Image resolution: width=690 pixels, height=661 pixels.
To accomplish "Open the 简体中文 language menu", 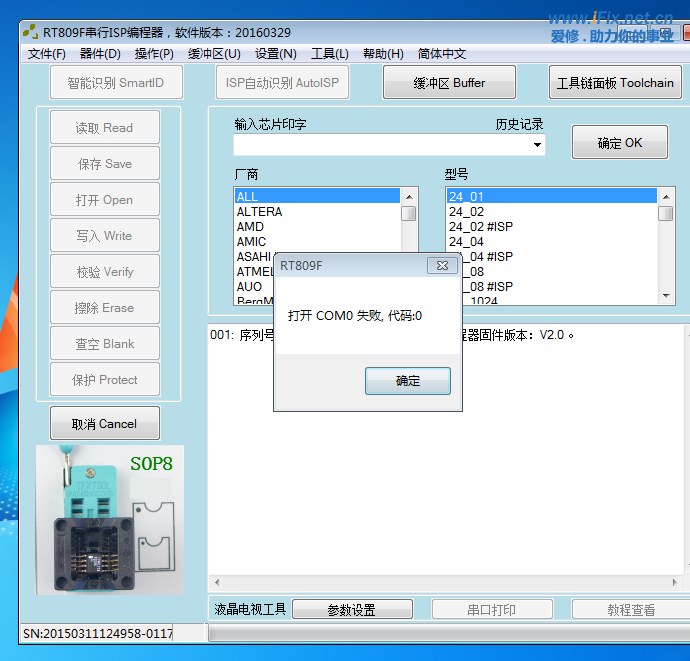I will point(442,54).
